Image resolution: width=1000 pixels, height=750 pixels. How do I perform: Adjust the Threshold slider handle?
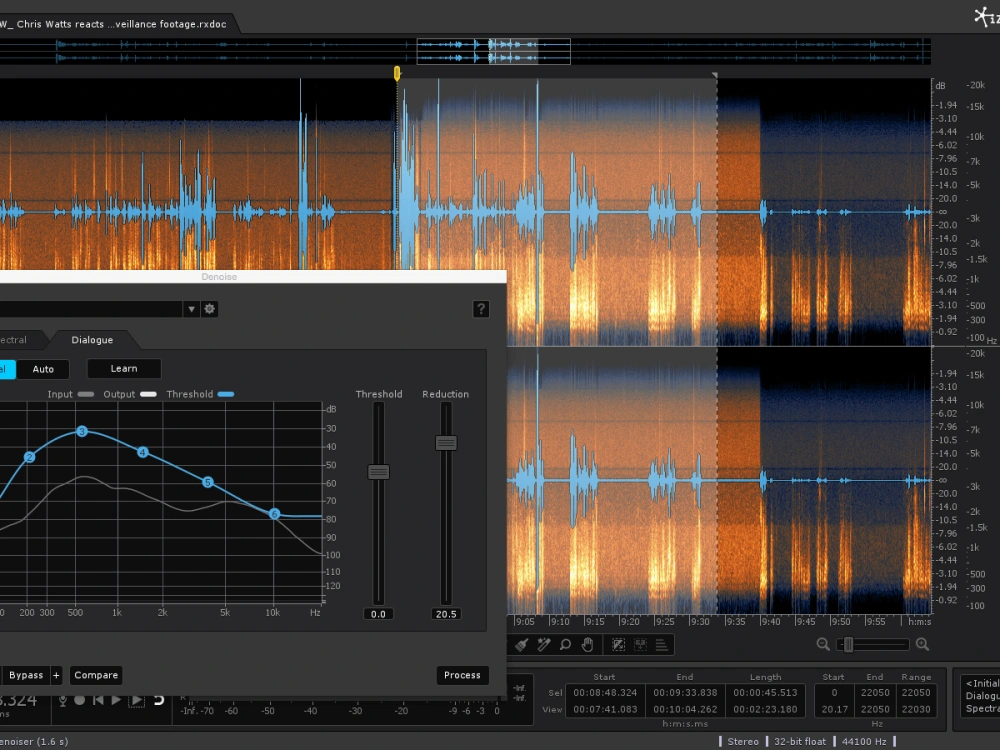tap(379, 472)
